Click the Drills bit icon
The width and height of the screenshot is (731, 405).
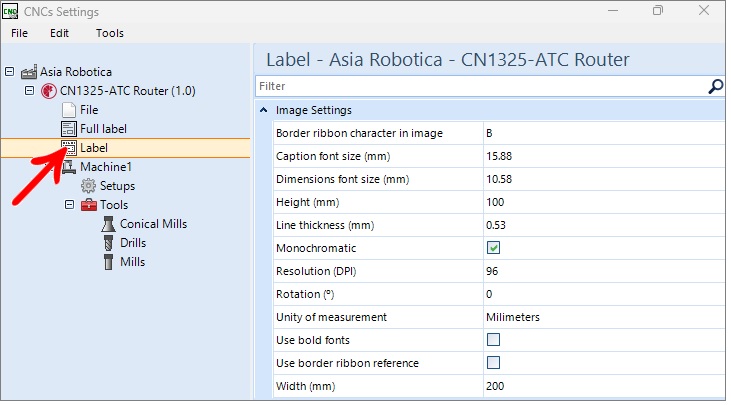pyautogui.click(x=108, y=243)
